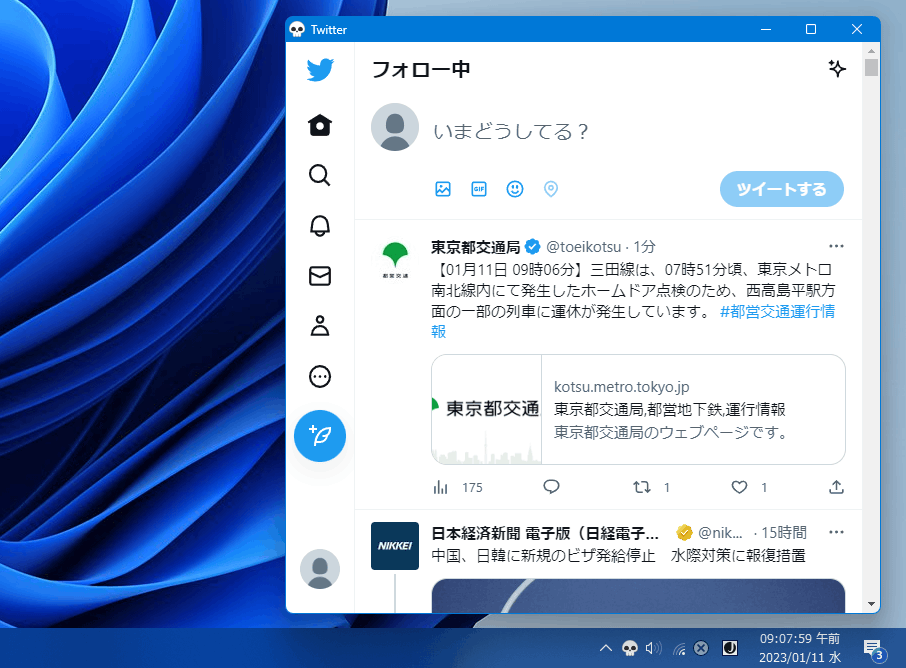Open direct messages envelope icon
This screenshot has width=906, height=668.
click(x=320, y=276)
